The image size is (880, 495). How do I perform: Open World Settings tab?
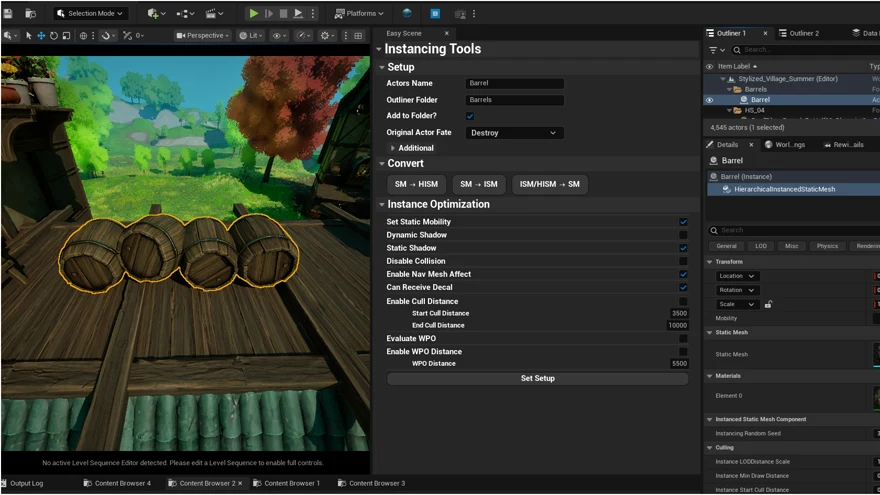(785, 145)
